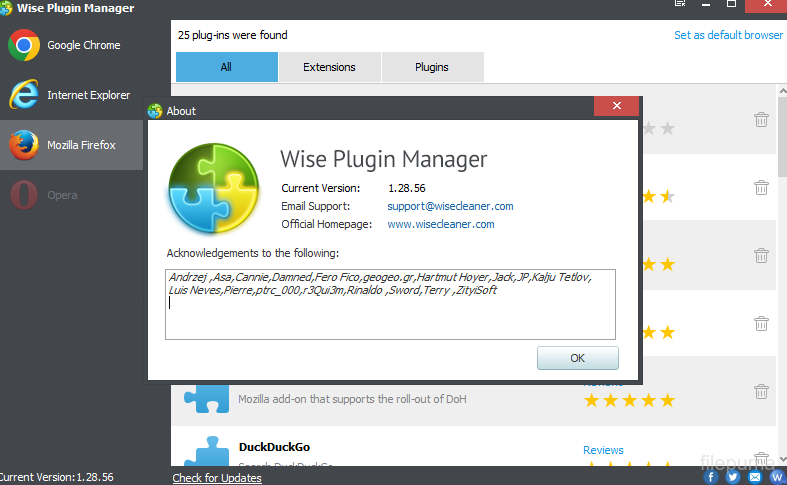Click the 'Current Version:1.28.56' status bar text
The height and width of the screenshot is (485, 787).
(x=57, y=477)
